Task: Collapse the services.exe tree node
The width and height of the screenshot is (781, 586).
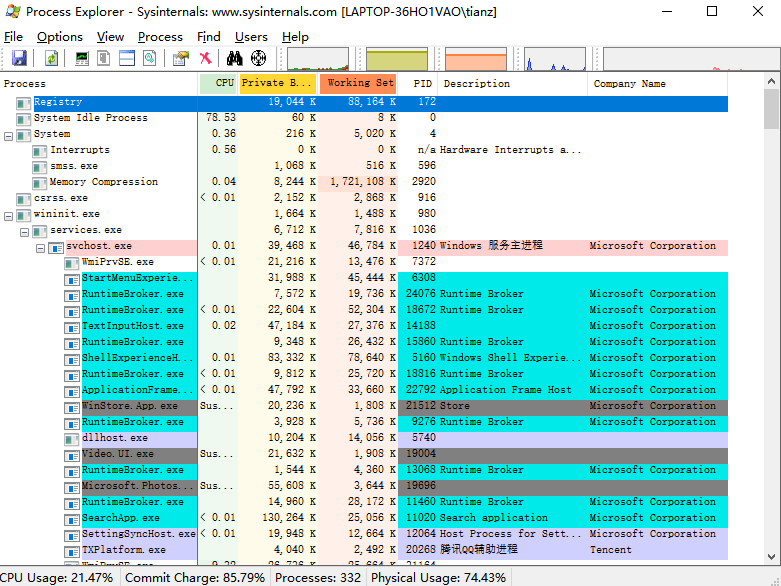Action: pyautogui.click(x=24, y=232)
